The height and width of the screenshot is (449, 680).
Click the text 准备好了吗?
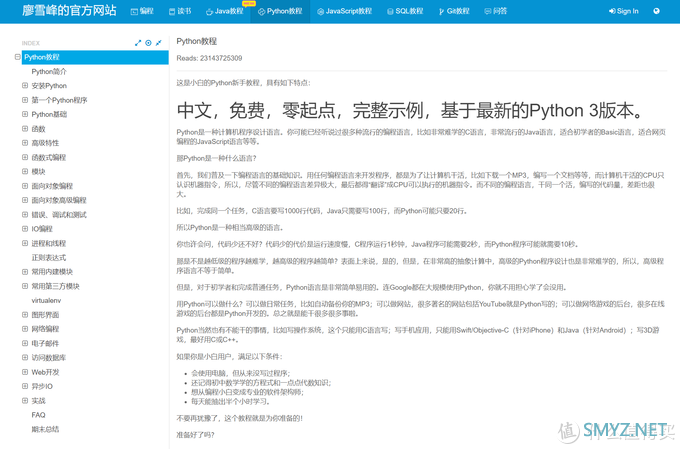click(x=195, y=435)
